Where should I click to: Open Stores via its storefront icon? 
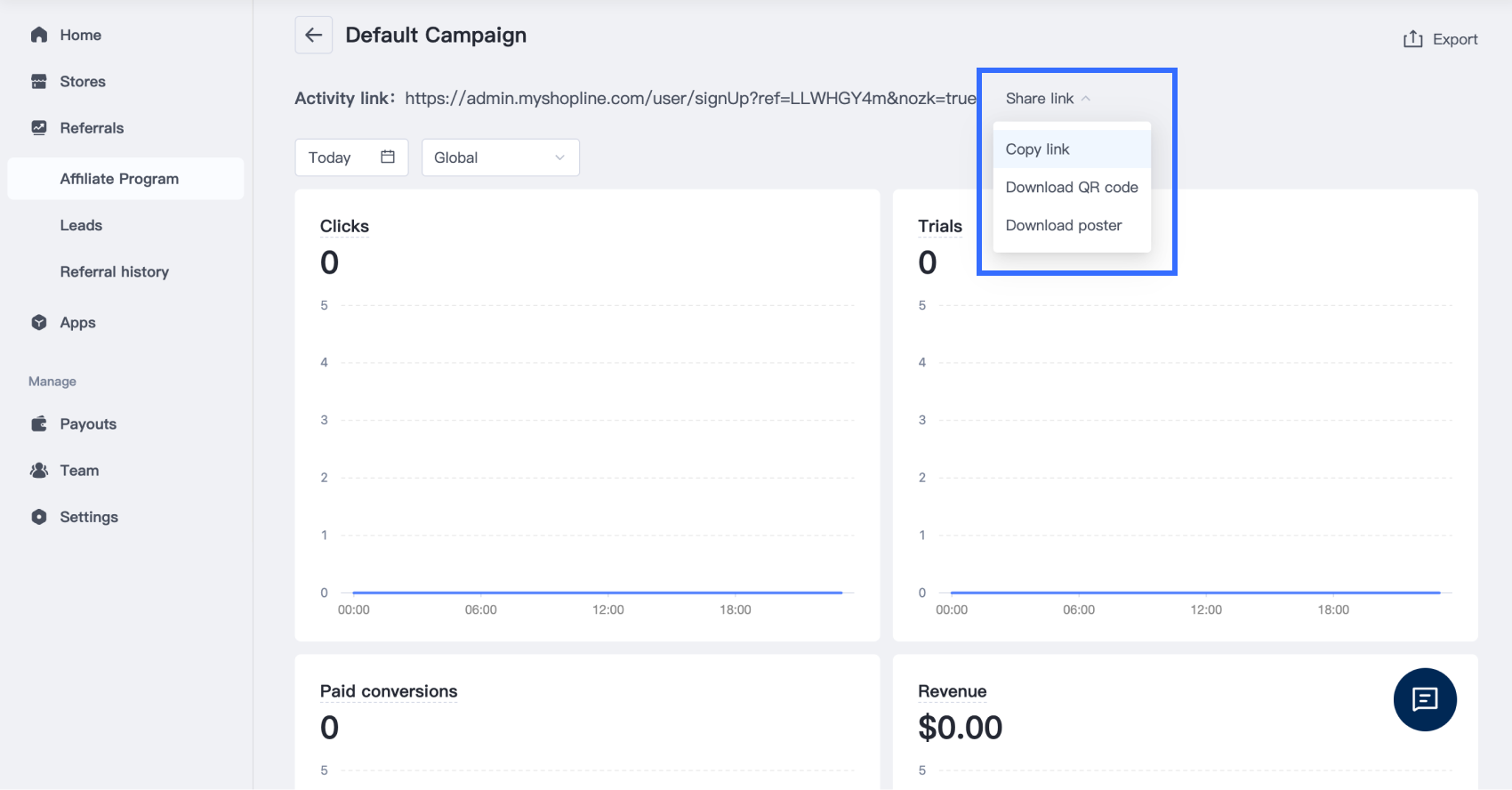point(39,82)
